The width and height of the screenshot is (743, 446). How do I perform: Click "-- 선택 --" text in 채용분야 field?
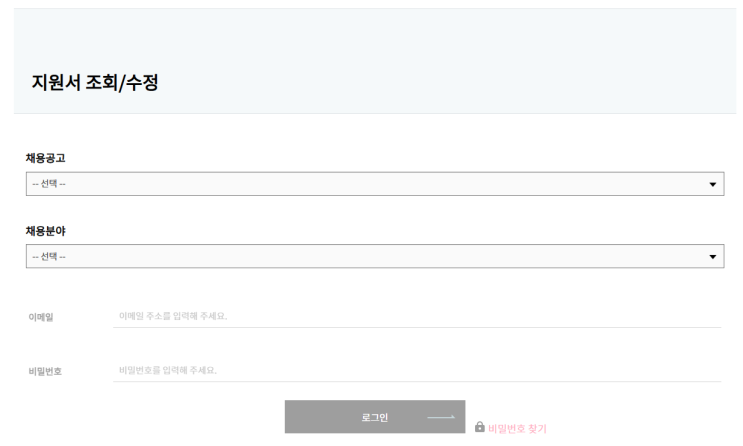click(49, 257)
